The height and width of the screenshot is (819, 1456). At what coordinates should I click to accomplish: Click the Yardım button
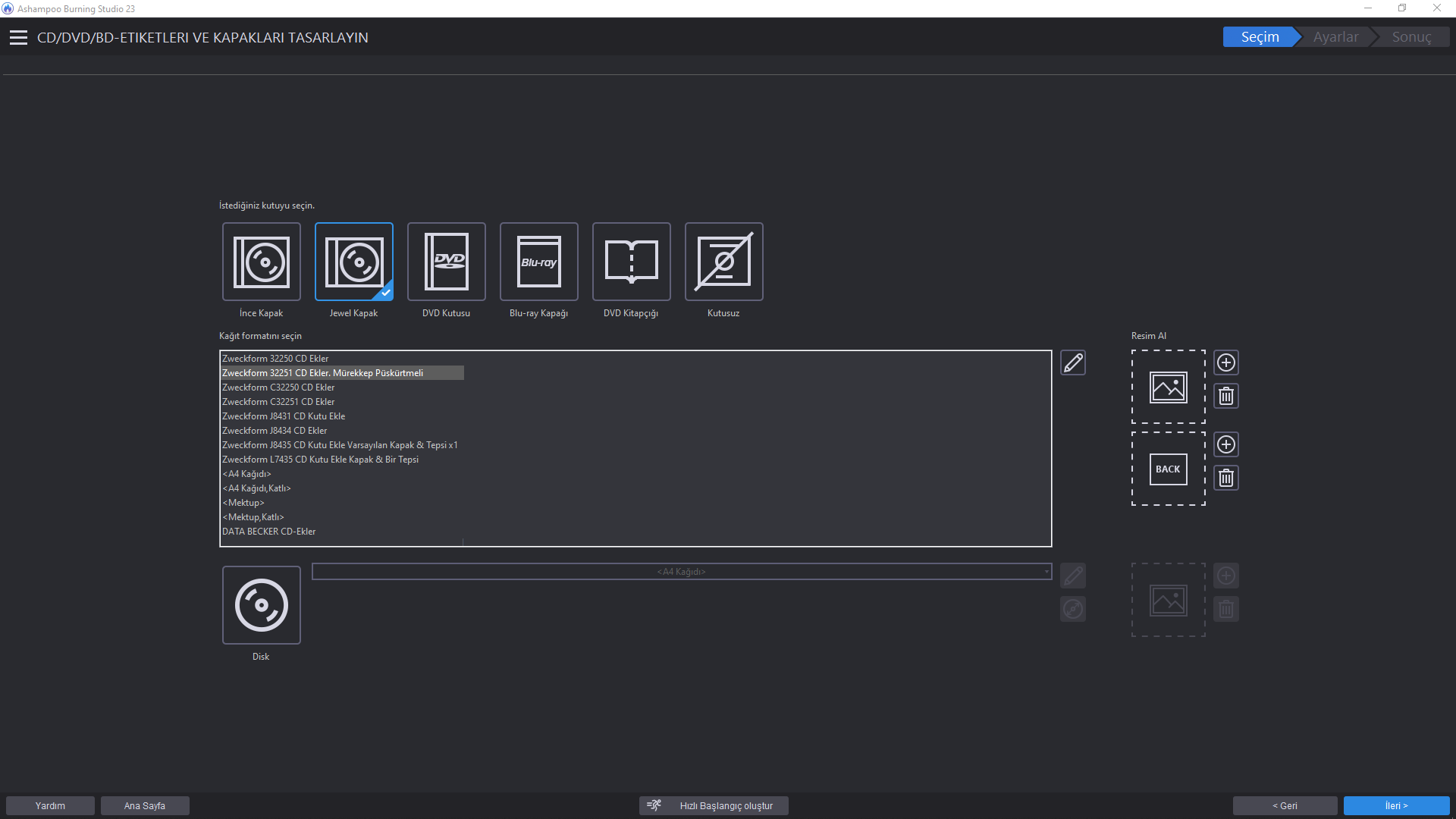click(50, 805)
